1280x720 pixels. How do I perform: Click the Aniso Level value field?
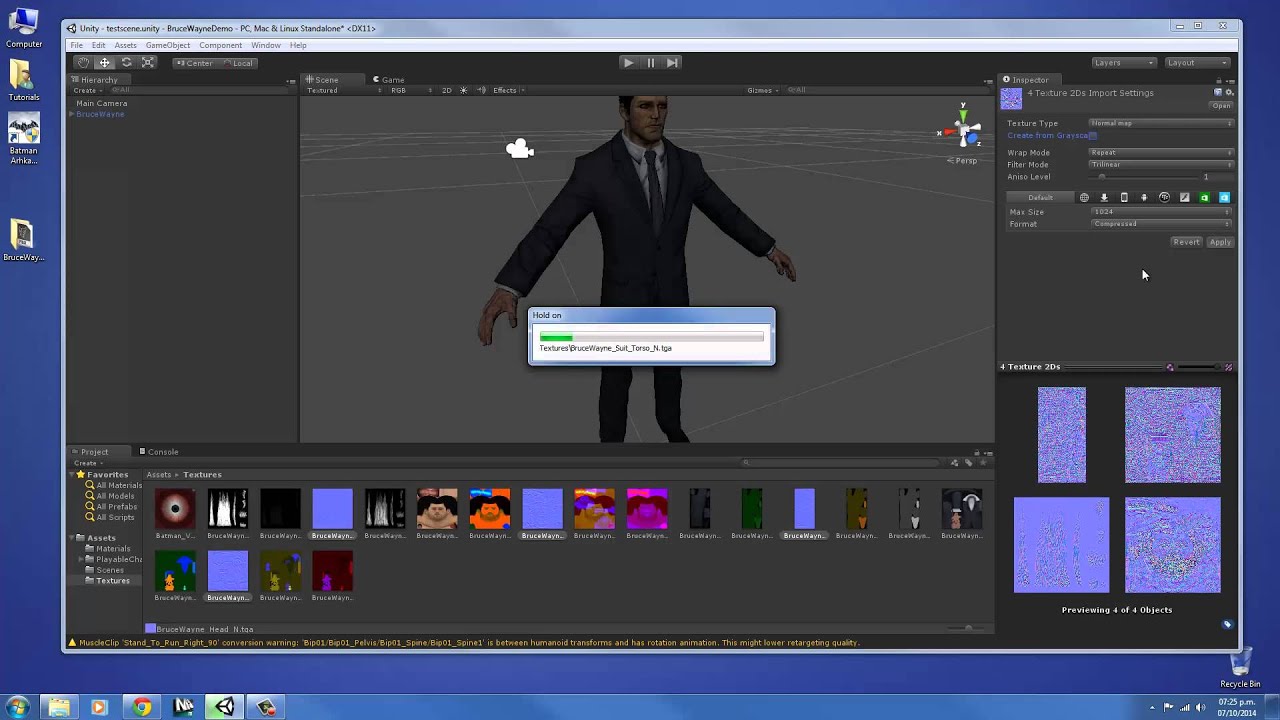(x=1217, y=177)
